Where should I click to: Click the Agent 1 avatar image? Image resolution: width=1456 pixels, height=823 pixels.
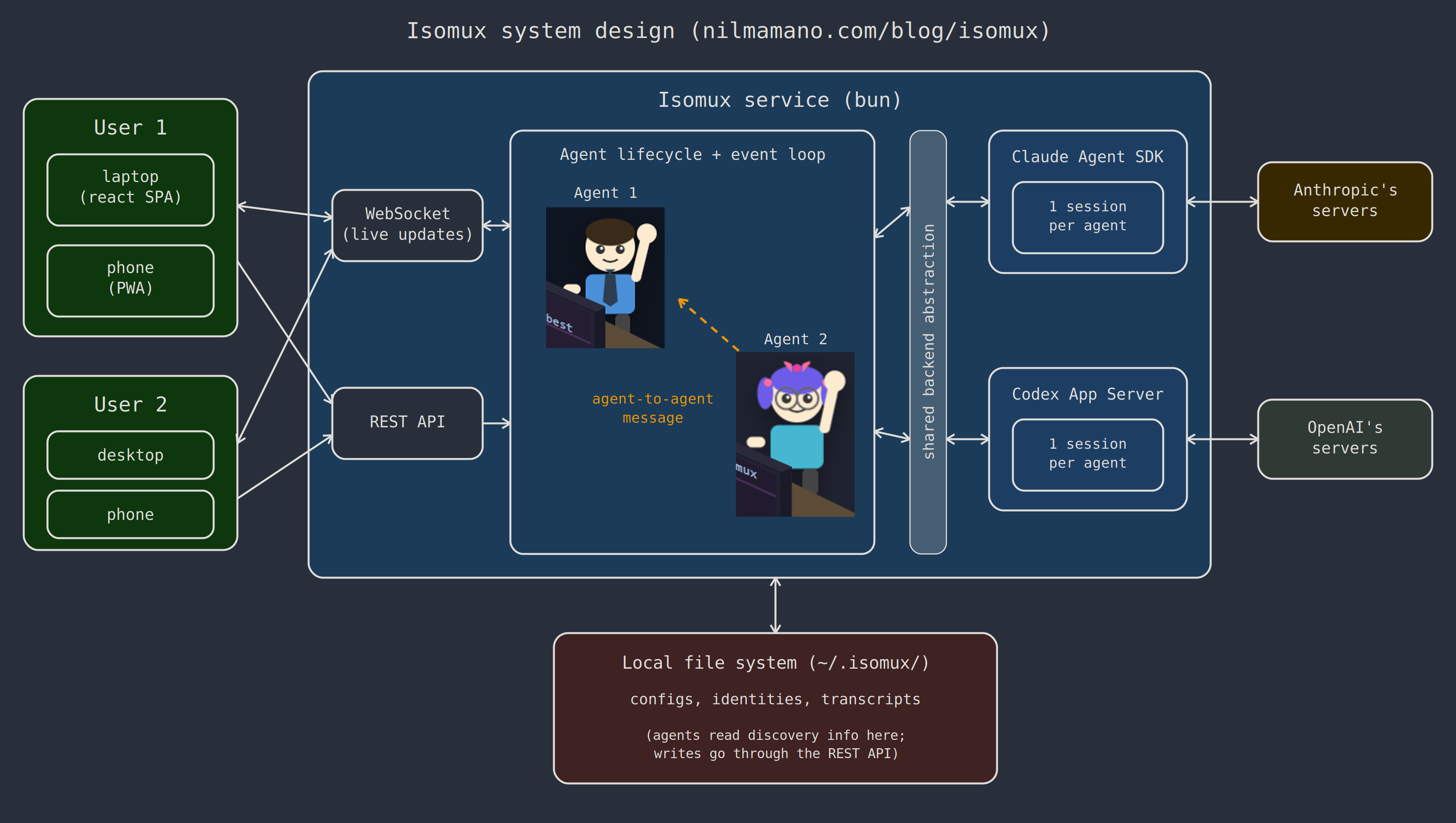[x=605, y=277]
